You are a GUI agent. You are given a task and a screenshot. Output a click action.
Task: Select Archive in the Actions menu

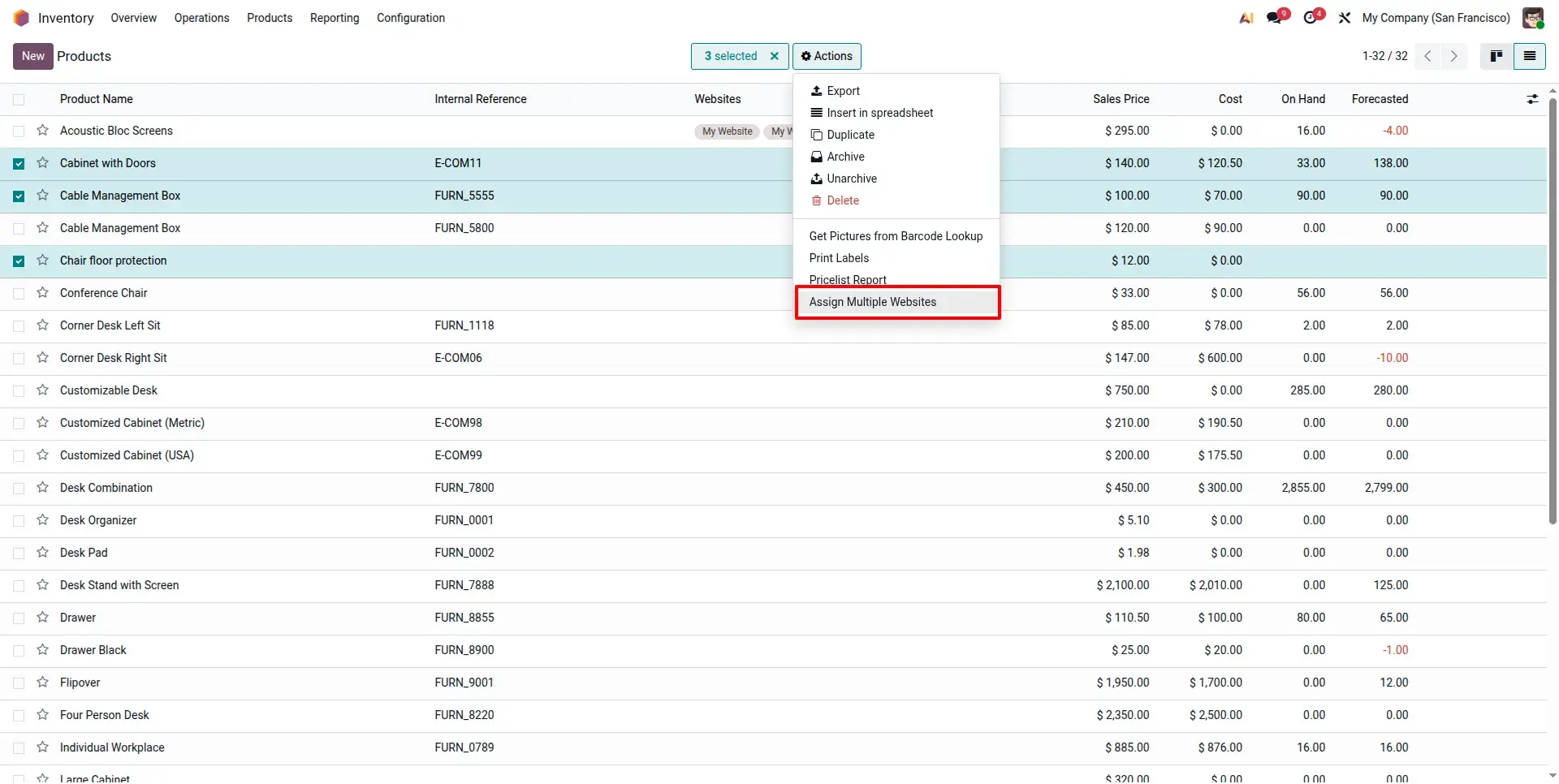pyautogui.click(x=896, y=157)
